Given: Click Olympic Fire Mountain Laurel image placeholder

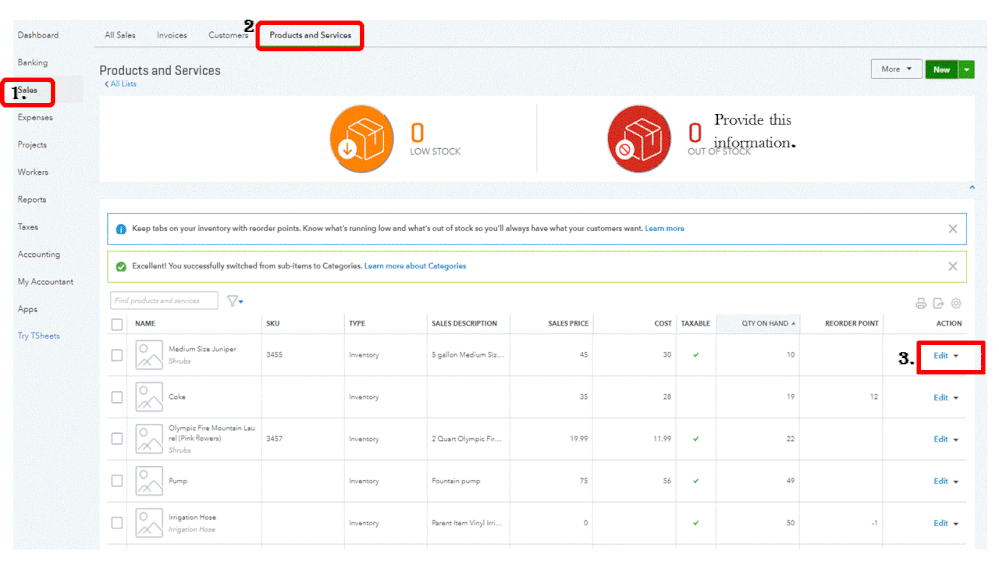Looking at the screenshot, I should pyautogui.click(x=149, y=439).
